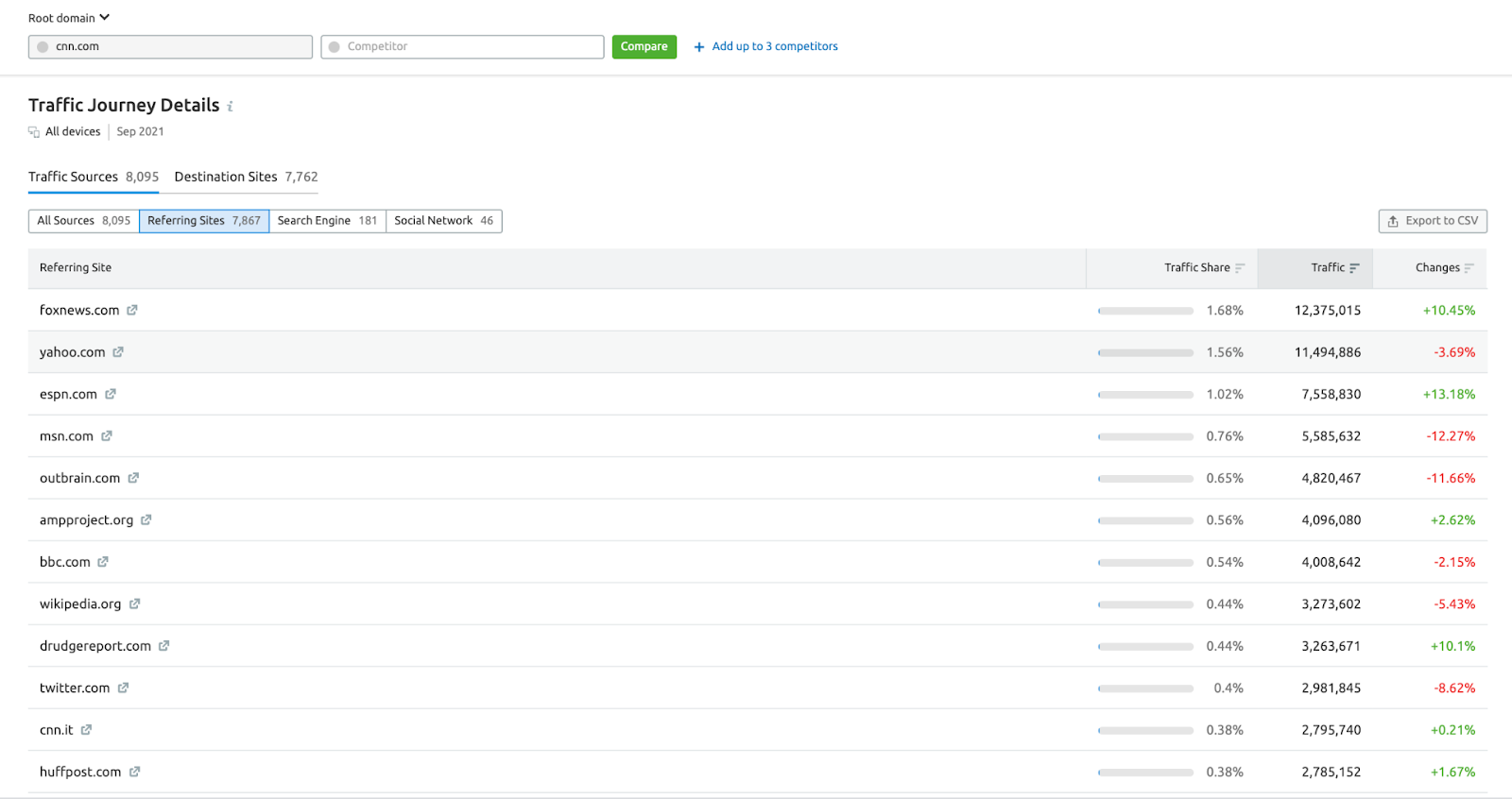The height and width of the screenshot is (799, 1512).
Task: Open external link icon next to drudgereport.com
Action: [163, 646]
